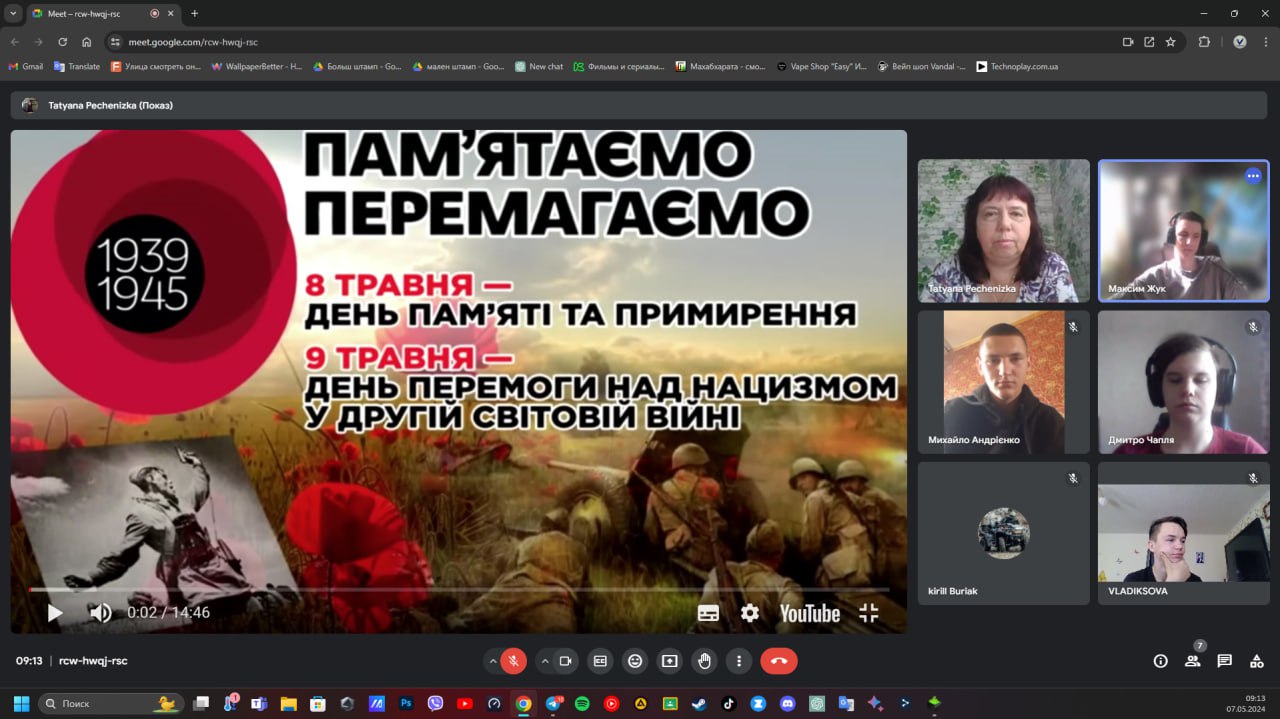Screen dimensions: 1280x719
Task: Toggle the camera in the Meet toolbar
Action: [x=565, y=661]
